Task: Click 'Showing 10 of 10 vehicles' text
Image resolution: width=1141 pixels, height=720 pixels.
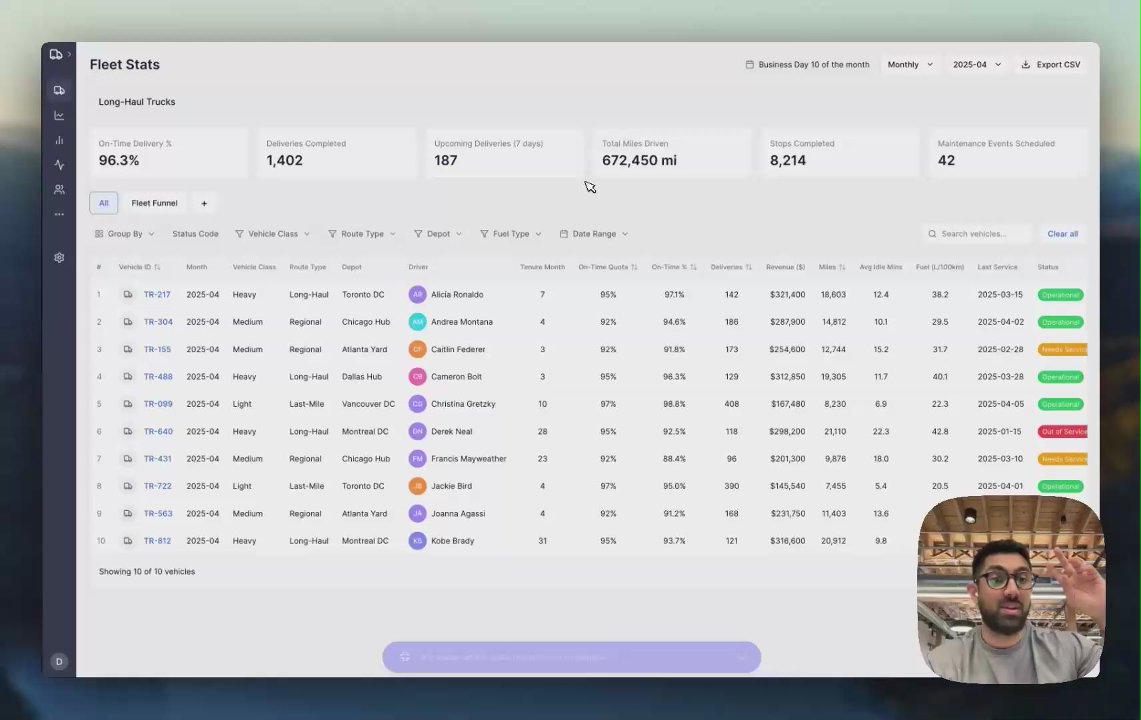Action: click(x=147, y=571)
